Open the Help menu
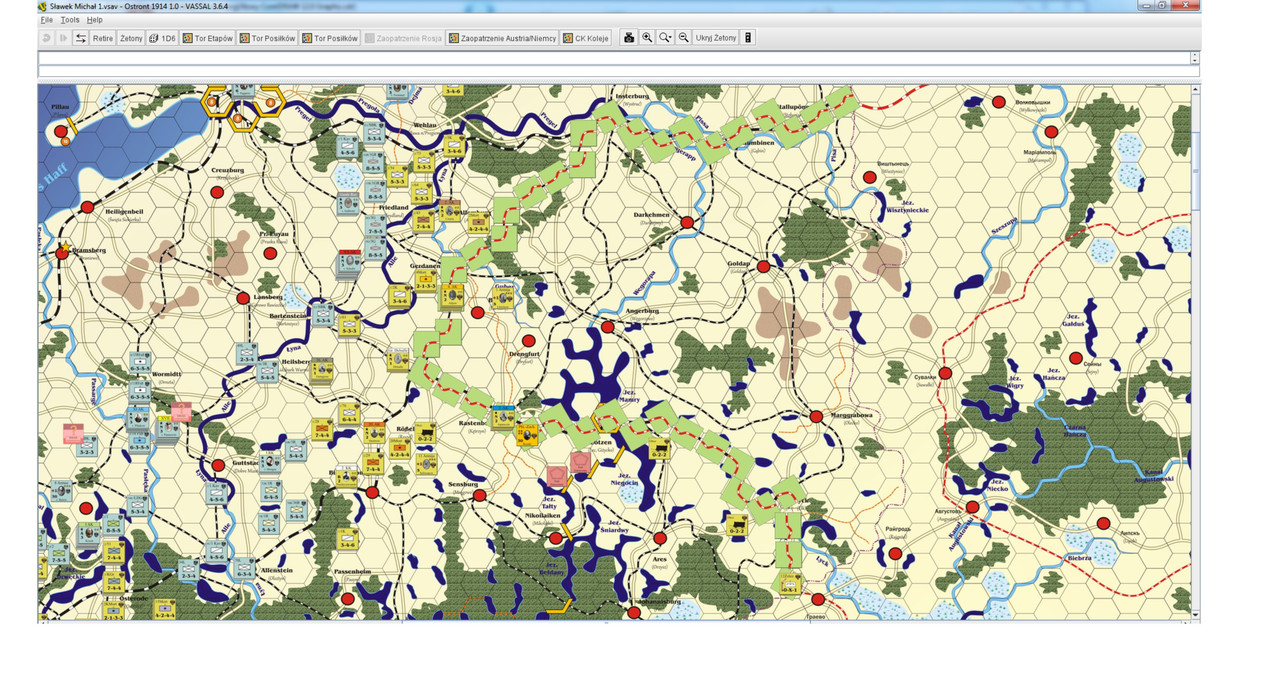The image size is (1280, 693). click(x=94, y=20)
